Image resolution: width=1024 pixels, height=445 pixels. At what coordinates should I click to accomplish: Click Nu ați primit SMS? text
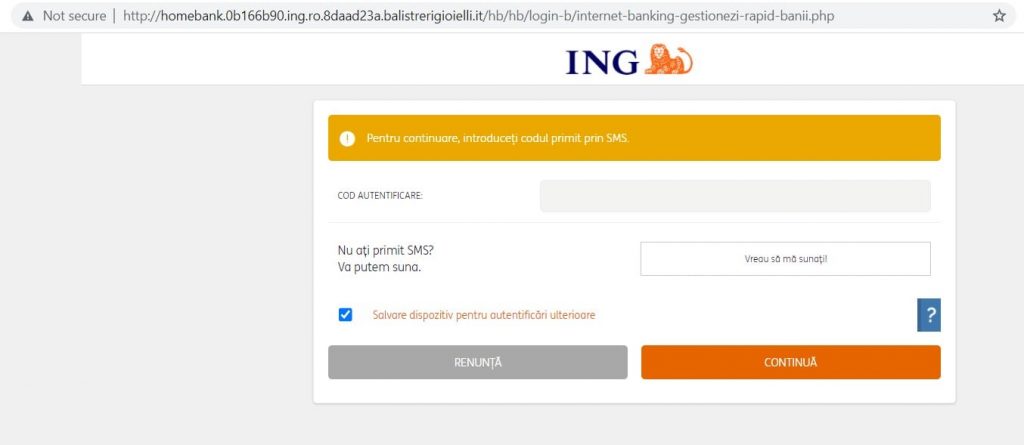point(385,250)
